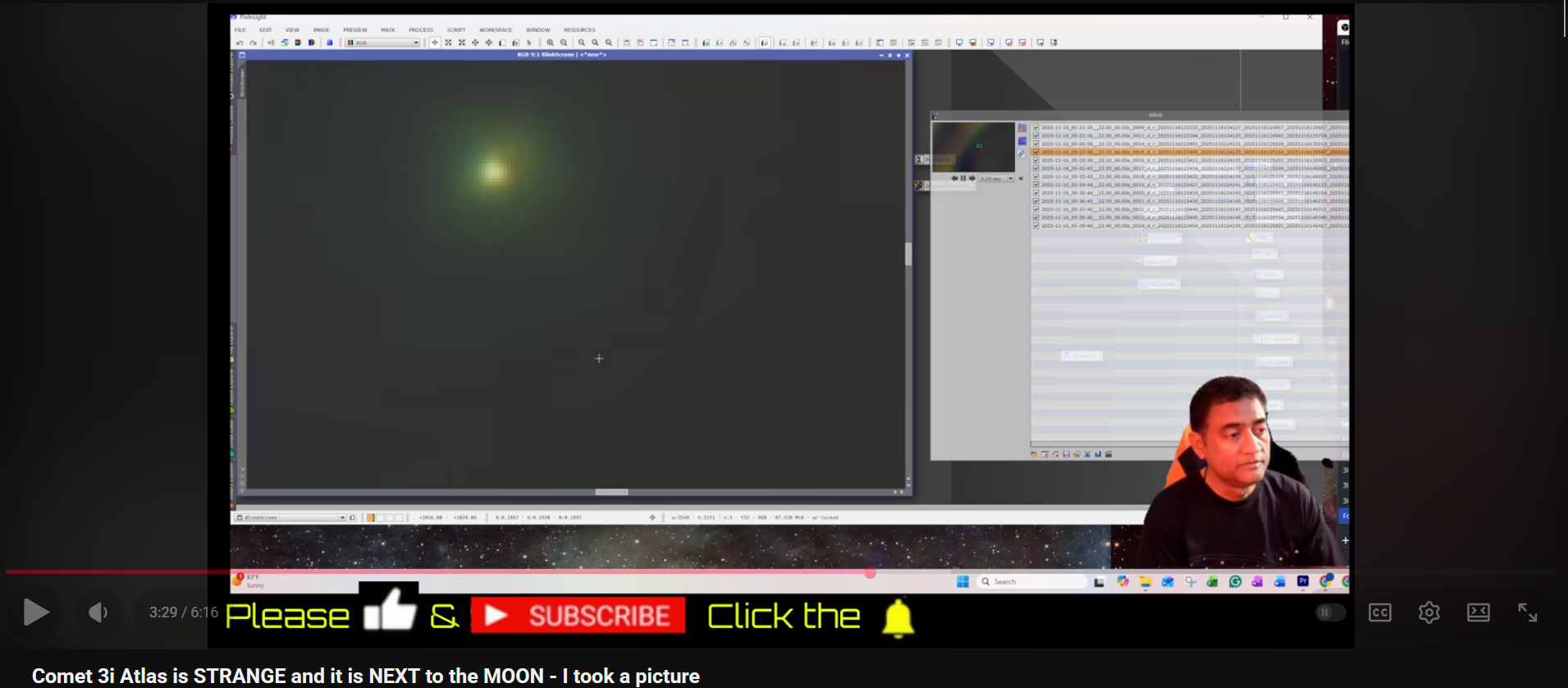Select the 05-36-45 frame row text
1568x688 pixels.
coord(1195,201)
